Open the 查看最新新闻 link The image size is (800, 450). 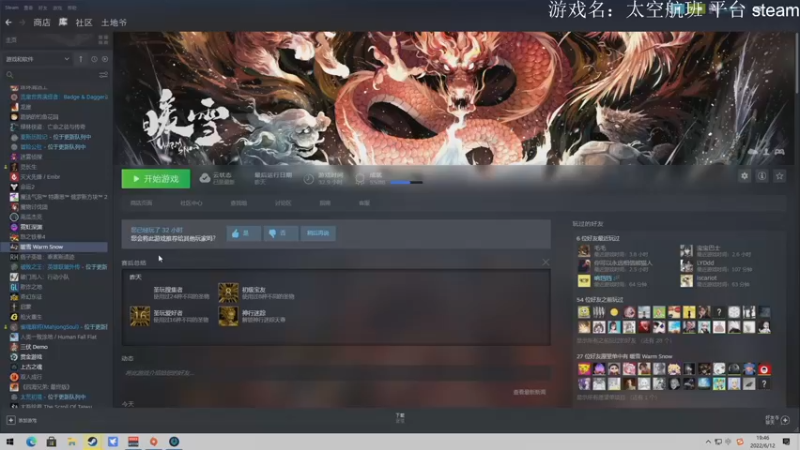pos(529,392)
